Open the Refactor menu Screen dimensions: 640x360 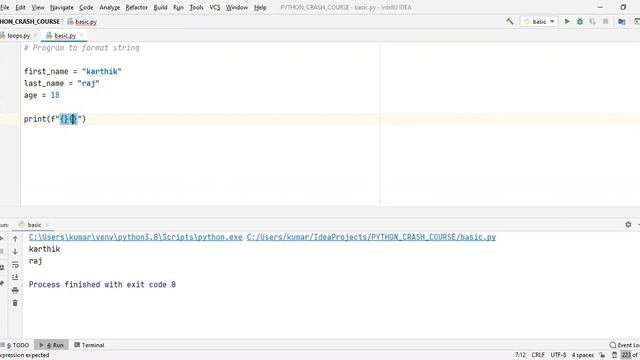point(136,7)
